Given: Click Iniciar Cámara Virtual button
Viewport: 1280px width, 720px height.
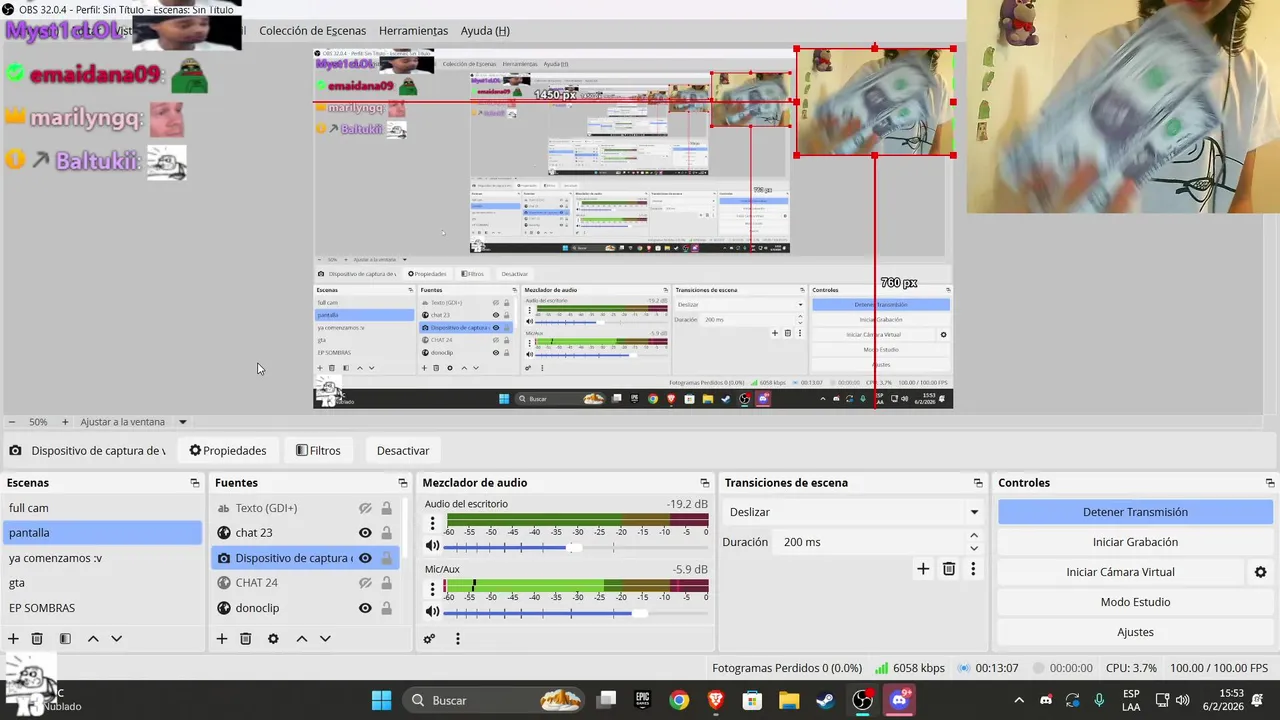Looking at the screenshot, I should tap(1120, 572).
